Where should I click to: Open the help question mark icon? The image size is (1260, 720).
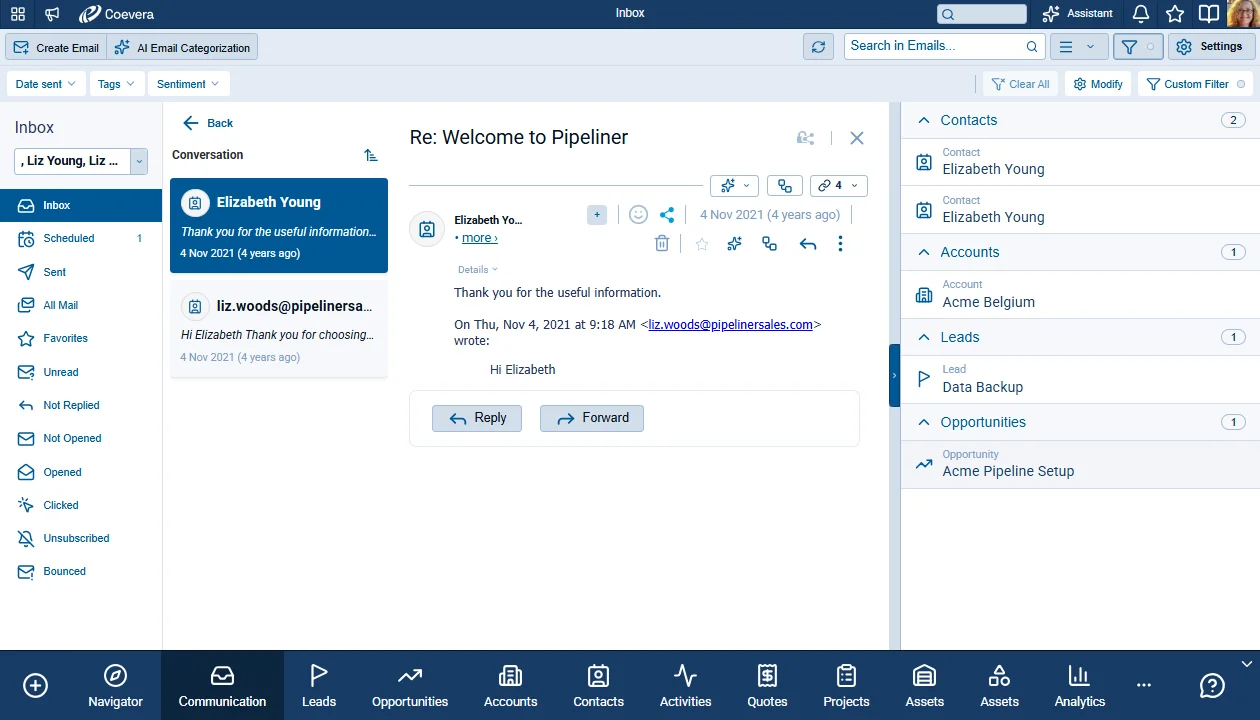coord(1212,685)
